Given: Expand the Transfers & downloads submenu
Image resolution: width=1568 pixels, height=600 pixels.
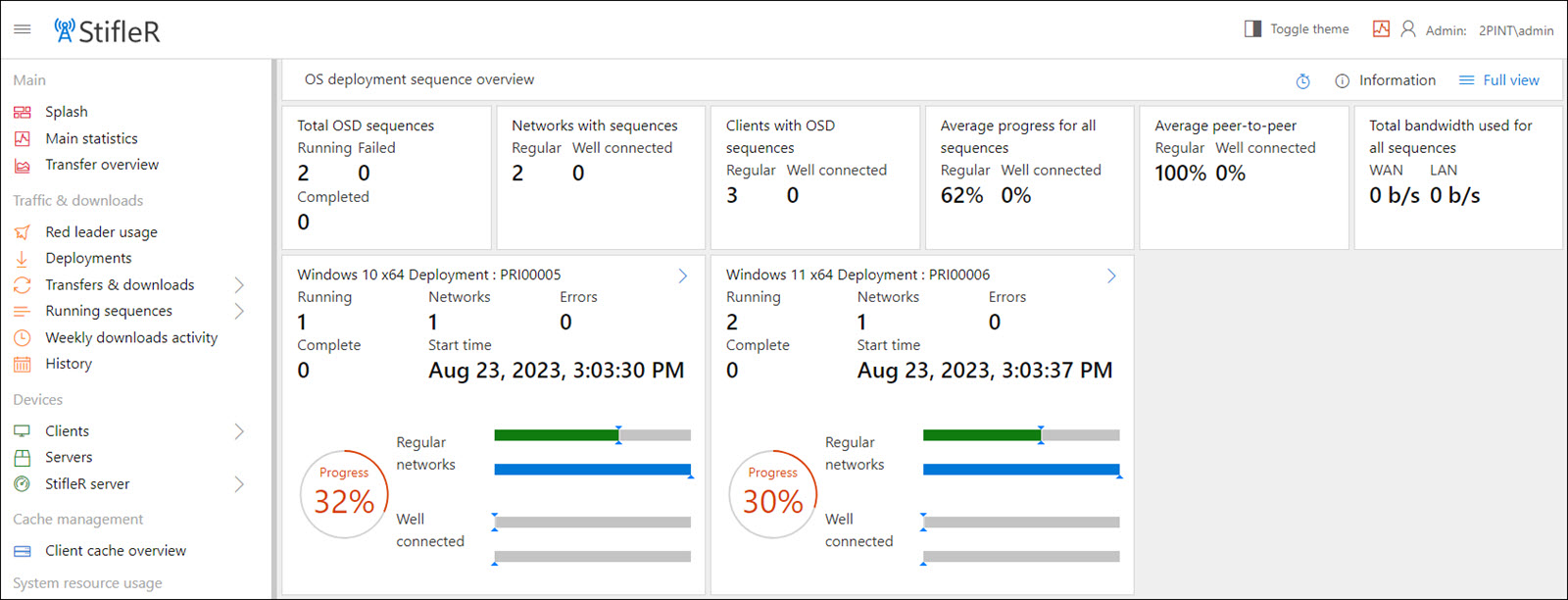Looking at the screenshot, I should click(239, 285).
